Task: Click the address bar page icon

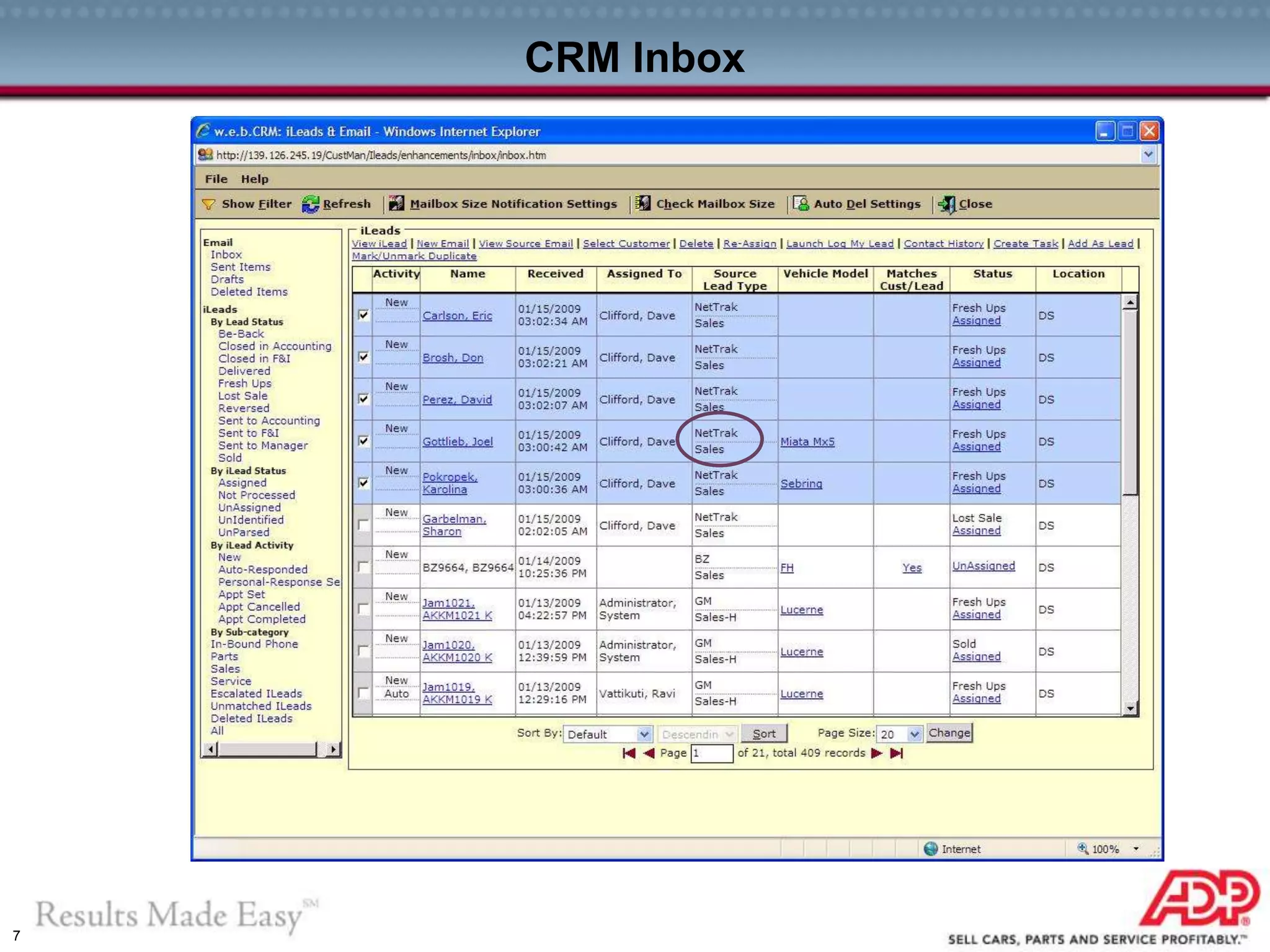Action: click(x=205, y=155)
